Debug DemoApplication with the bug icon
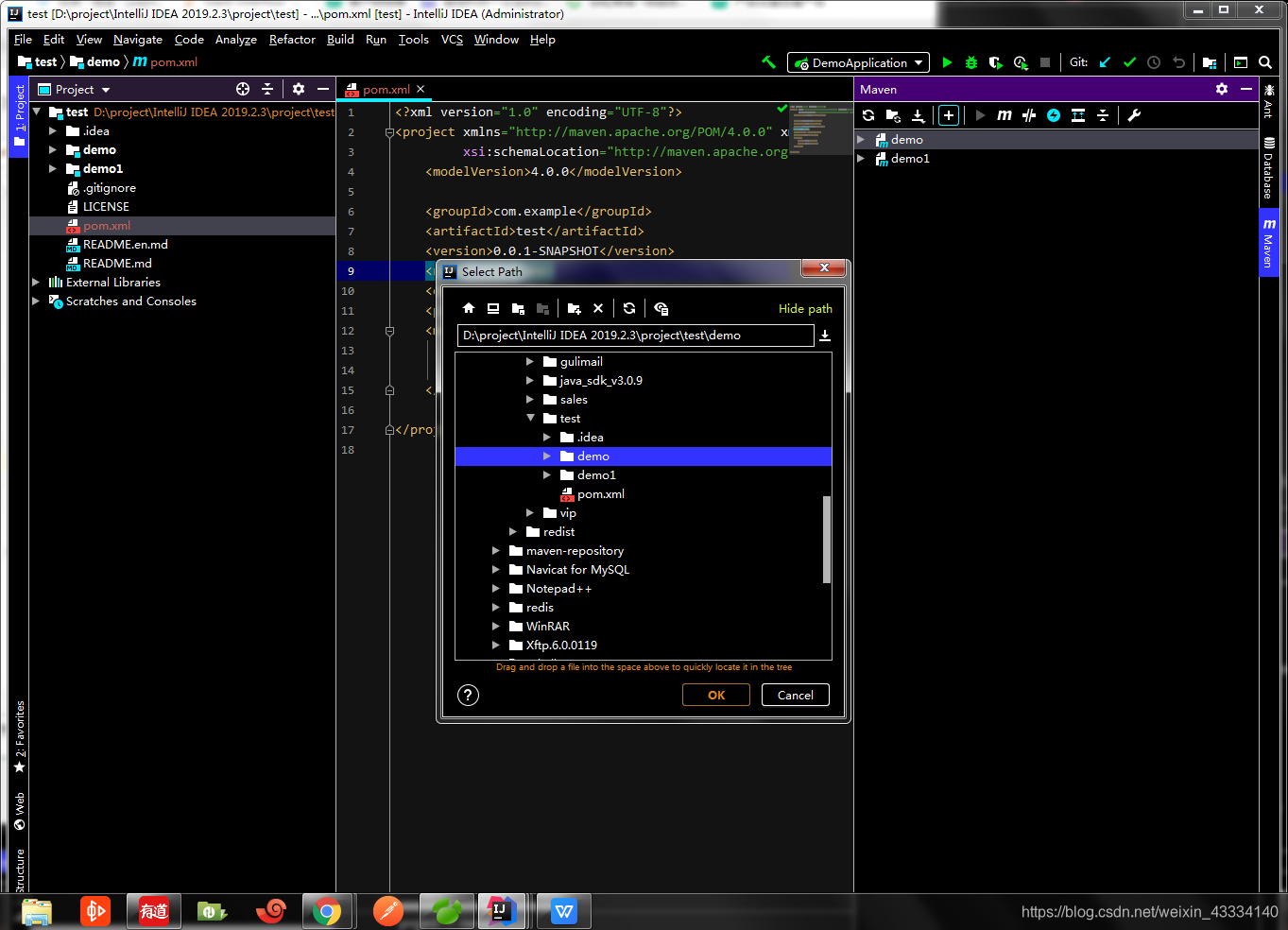The height and width of the screenshot is (930, 1288). (971, 62)
